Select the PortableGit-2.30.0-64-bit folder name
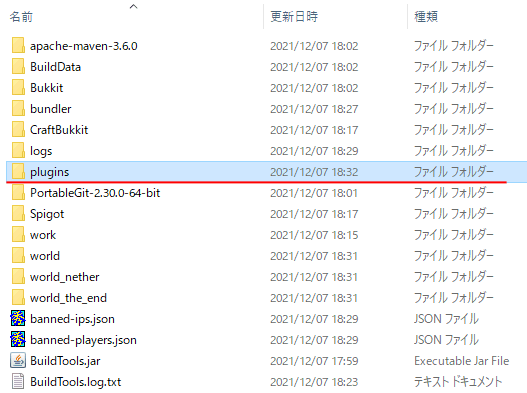Image resolution: width=527 pixels, height=393 pixels. [95, 193]
